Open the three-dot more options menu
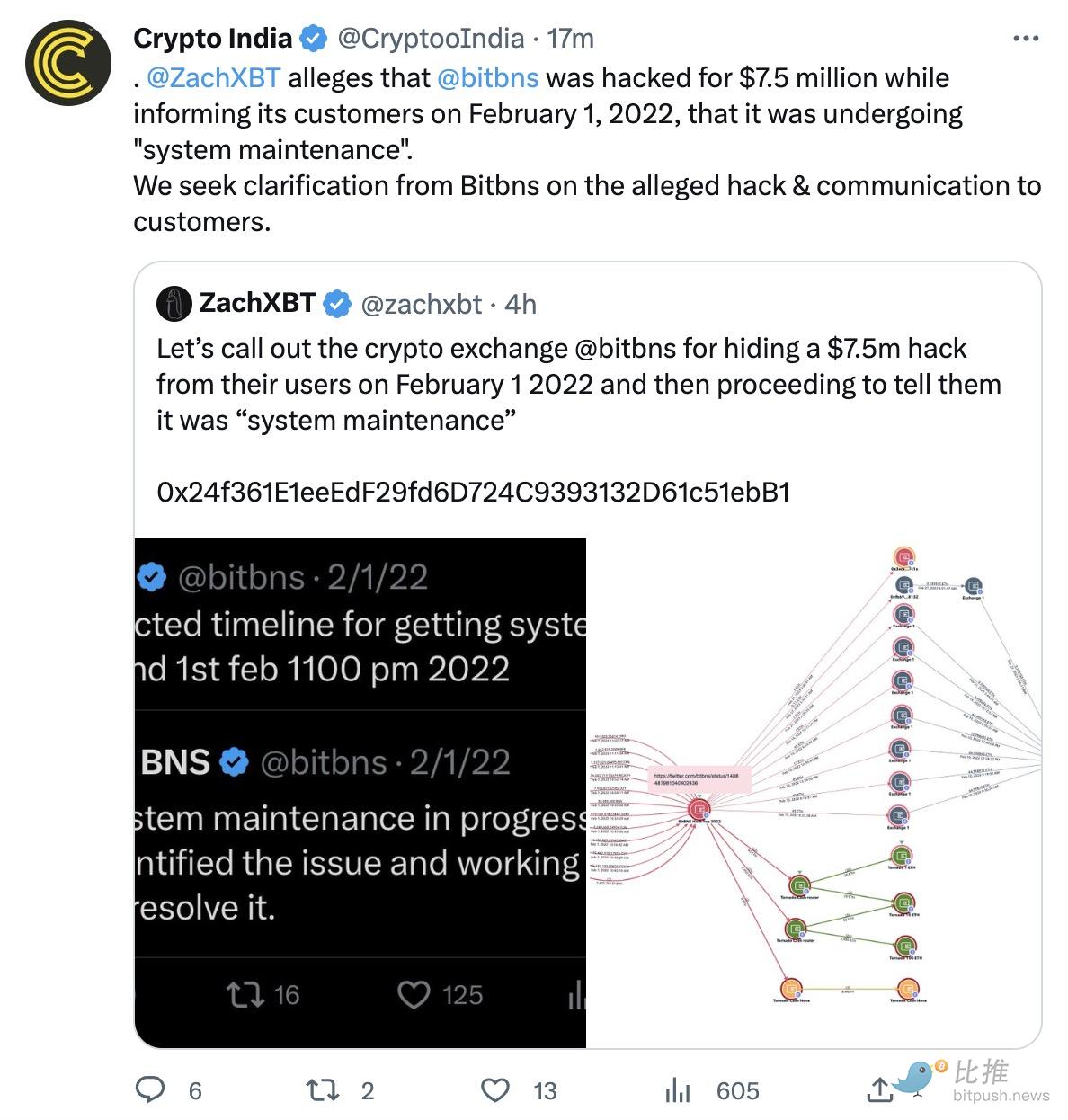Viewport: 1068px width, 1120px height. (x=1026, y=39)
